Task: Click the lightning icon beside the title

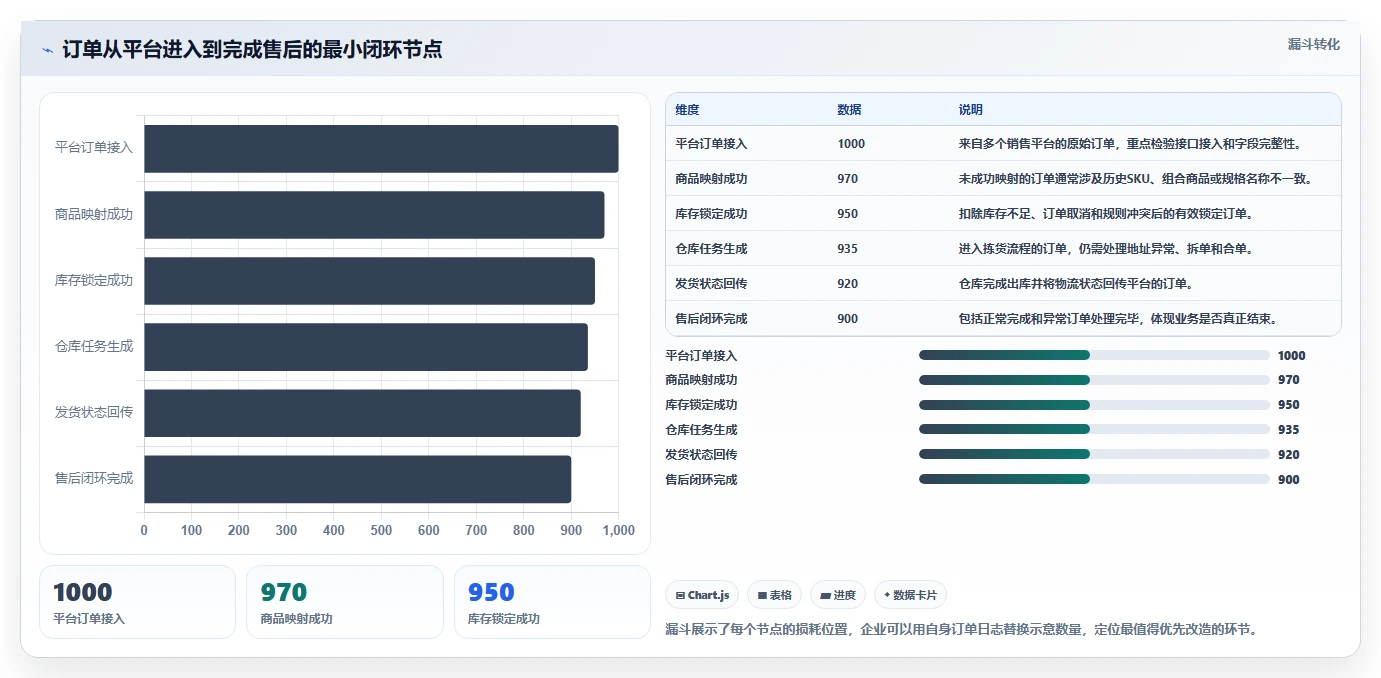Action: point(47,50)
